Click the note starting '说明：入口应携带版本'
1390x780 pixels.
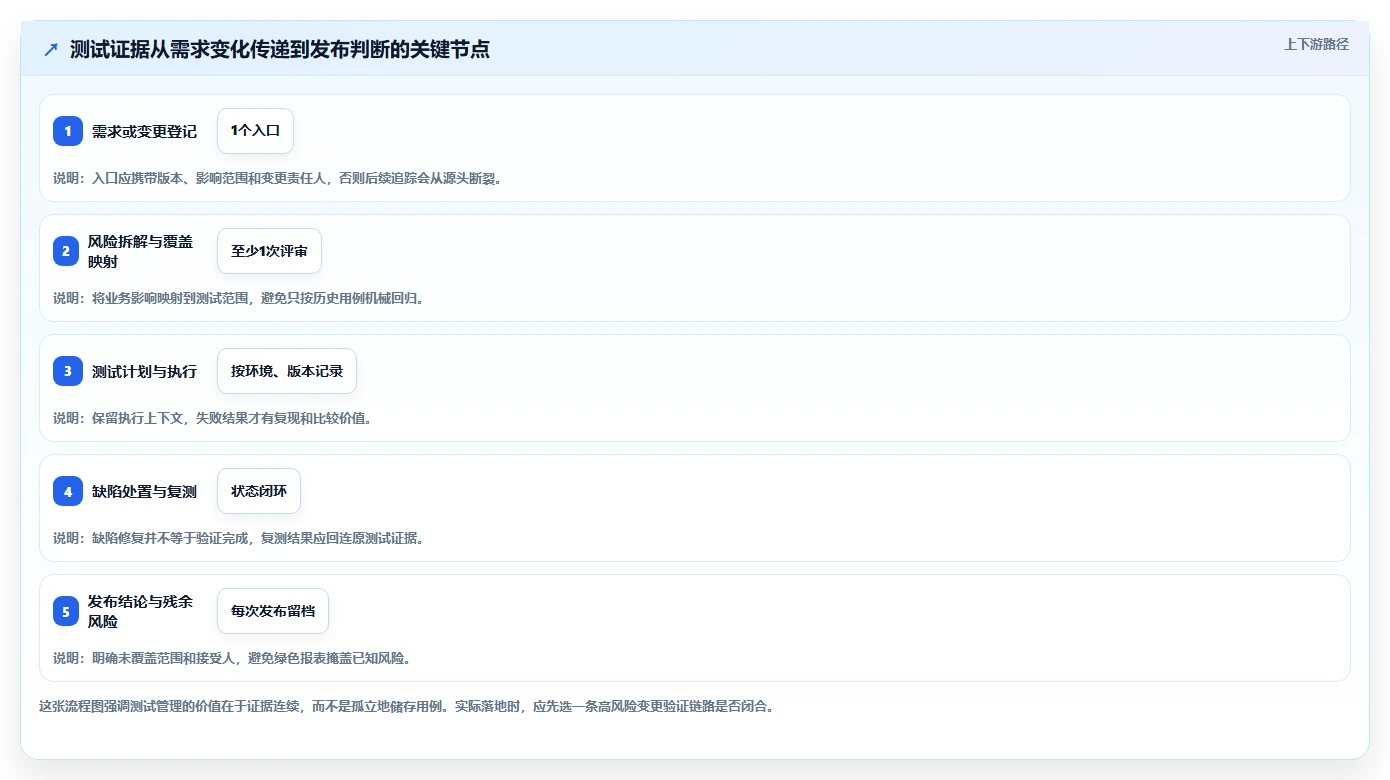click(x=277, y=178)
